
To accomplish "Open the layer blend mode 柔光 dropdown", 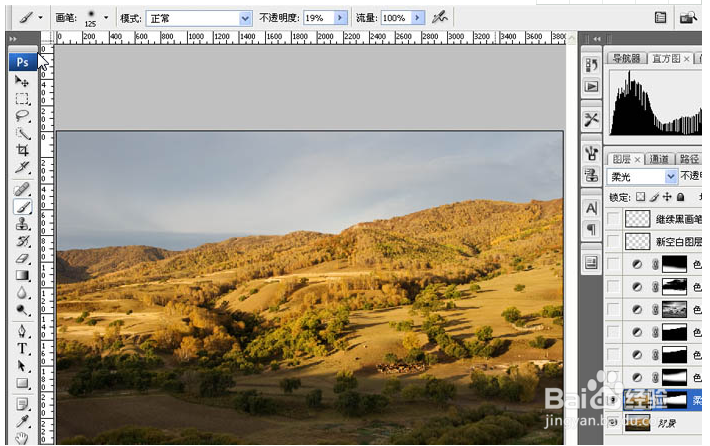I will pos(671,177).
